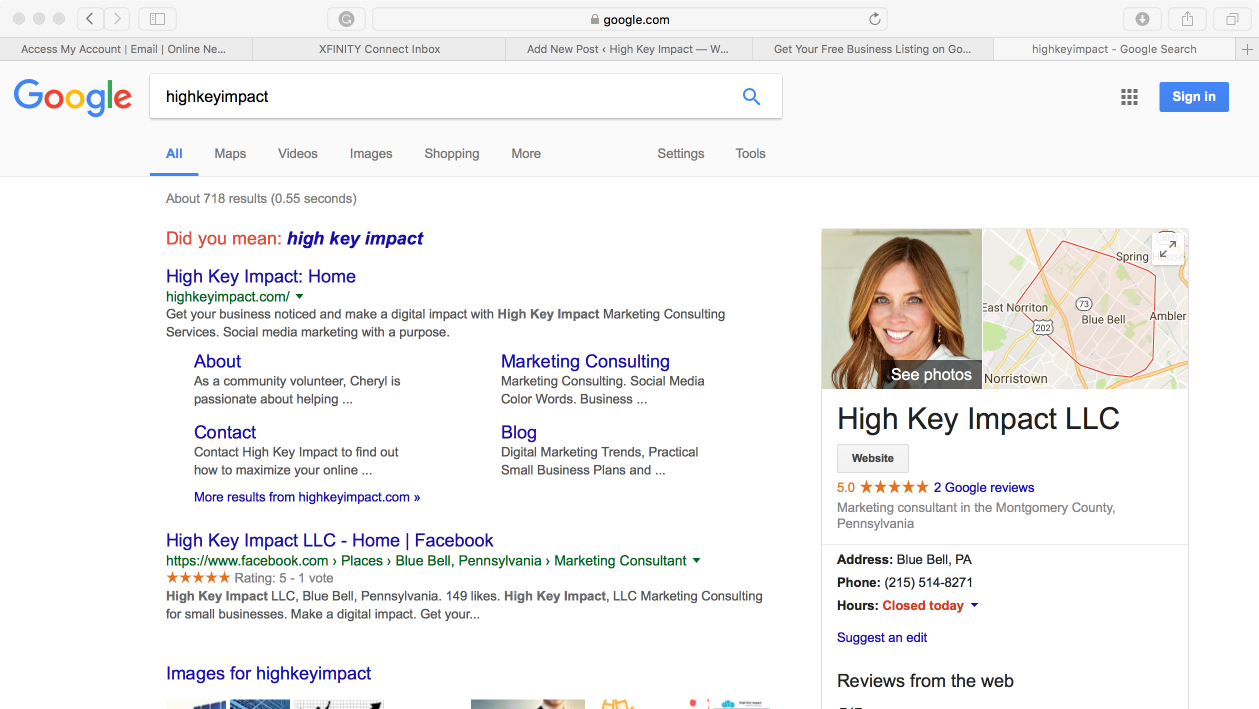Viewport: 1259px width, 709px height.
Task: Open the Contact sitelink
Action: (x=225, y=433)
